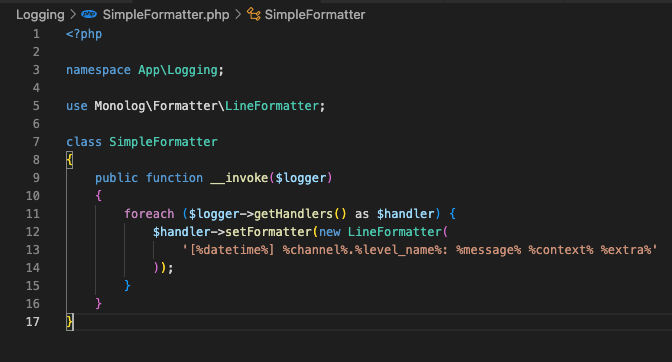The height and width of the screenshot is (362, 672).
Task: Click the chevron after Logging breadcrumb
Action: tap(73, 15)
